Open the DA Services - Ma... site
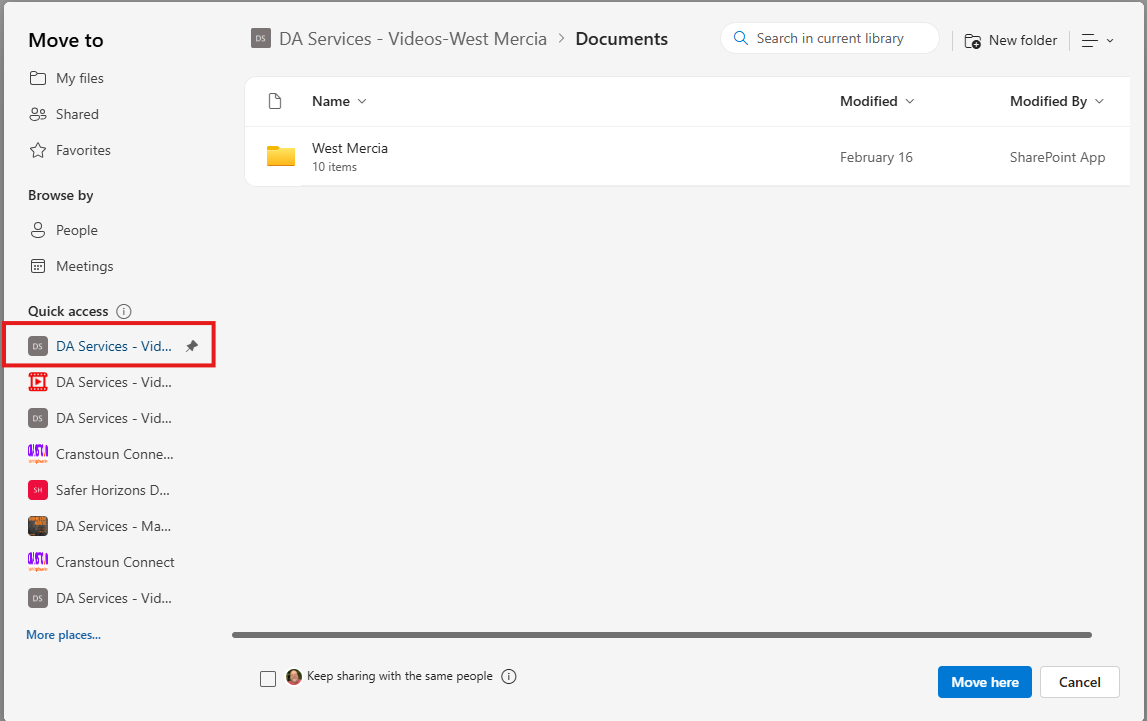The image size is (1147, 721). [x=99, y=526]
